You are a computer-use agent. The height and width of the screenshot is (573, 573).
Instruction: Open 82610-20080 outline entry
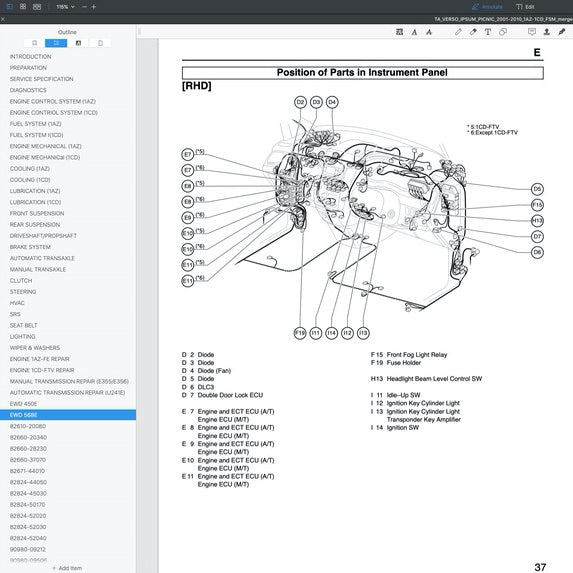pyautogui.click(x=28, y=426)
